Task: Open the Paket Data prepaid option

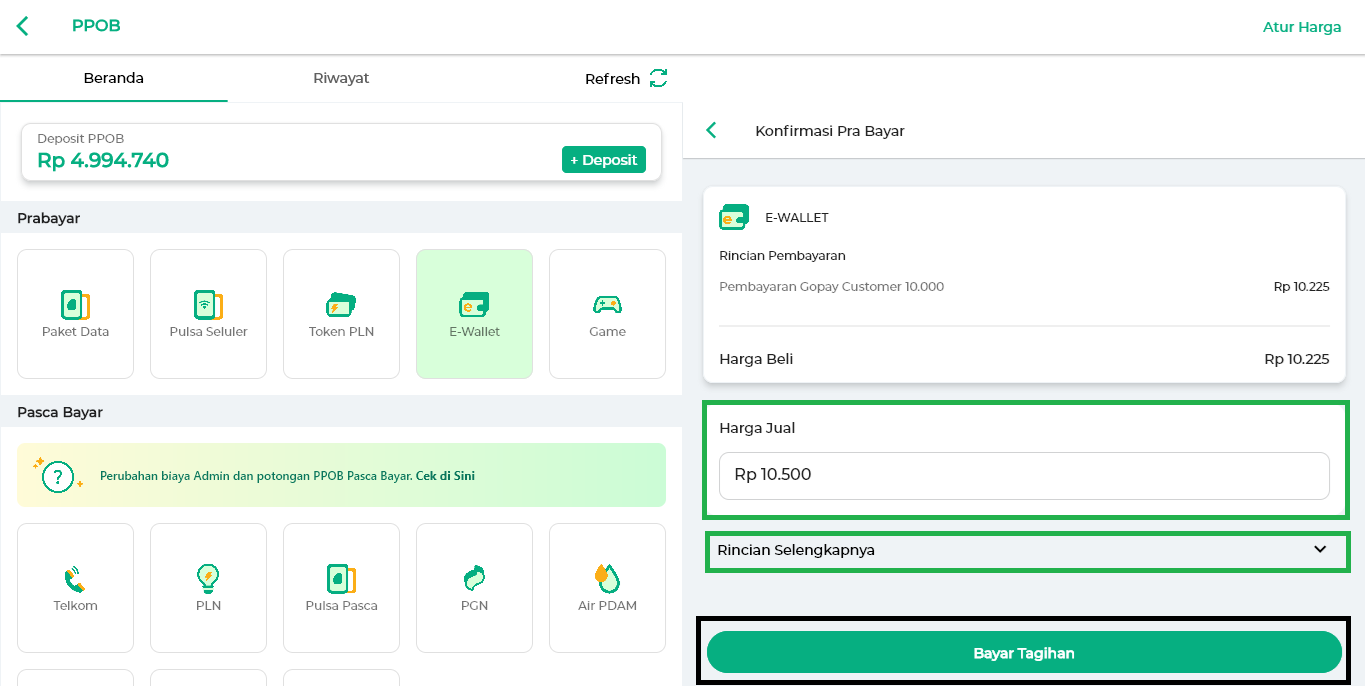Action: click(x=75, y=314)
